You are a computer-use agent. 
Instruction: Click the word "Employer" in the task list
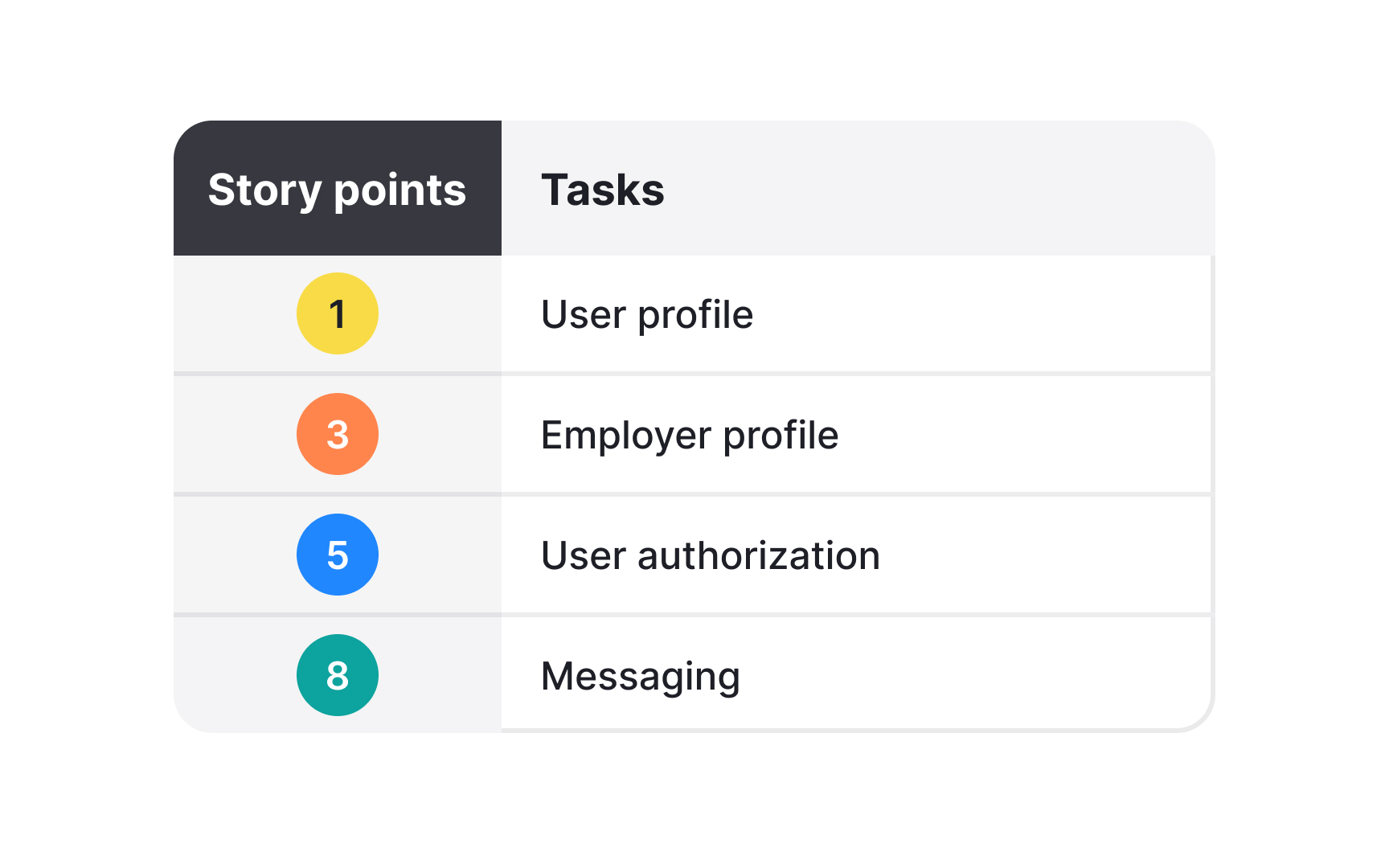[x=626, y=435]
